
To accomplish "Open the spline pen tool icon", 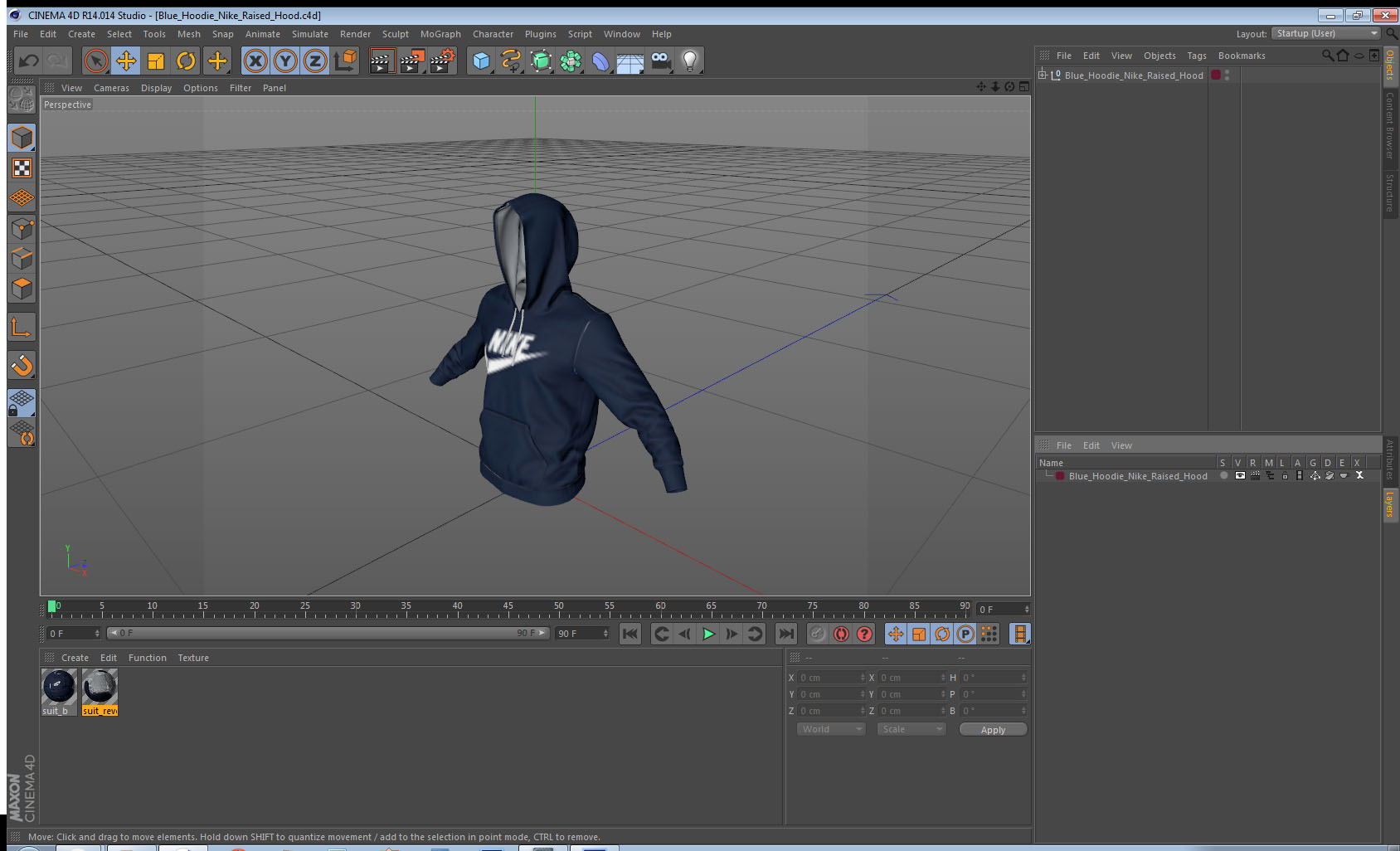I will 511,61.
